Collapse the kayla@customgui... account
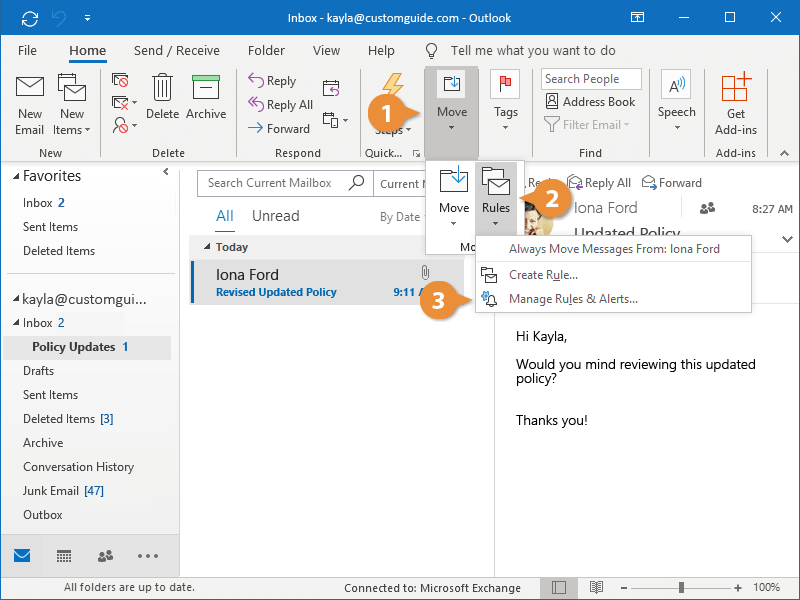800x600 pixels. 16,298
